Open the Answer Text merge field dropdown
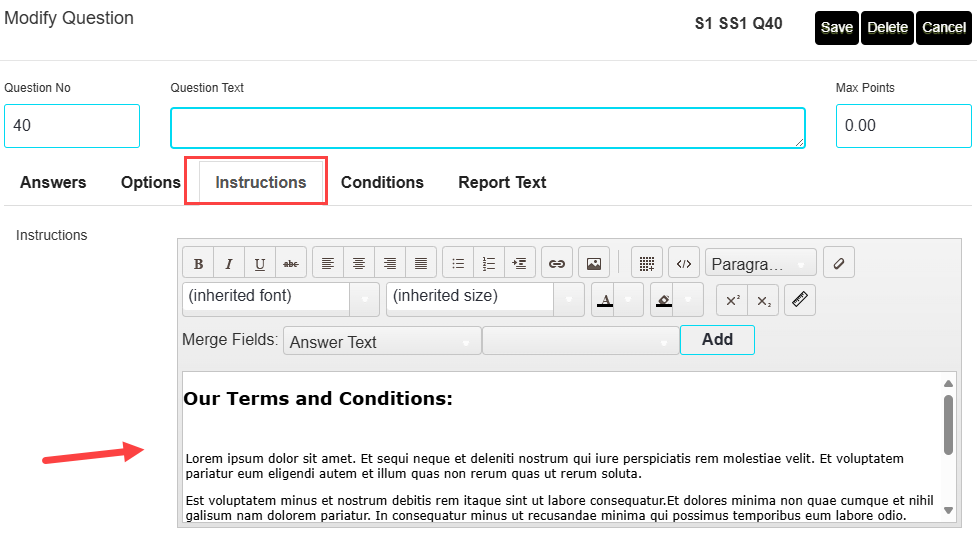The height and width of the screenshot is (536, 977). (381, 342)
